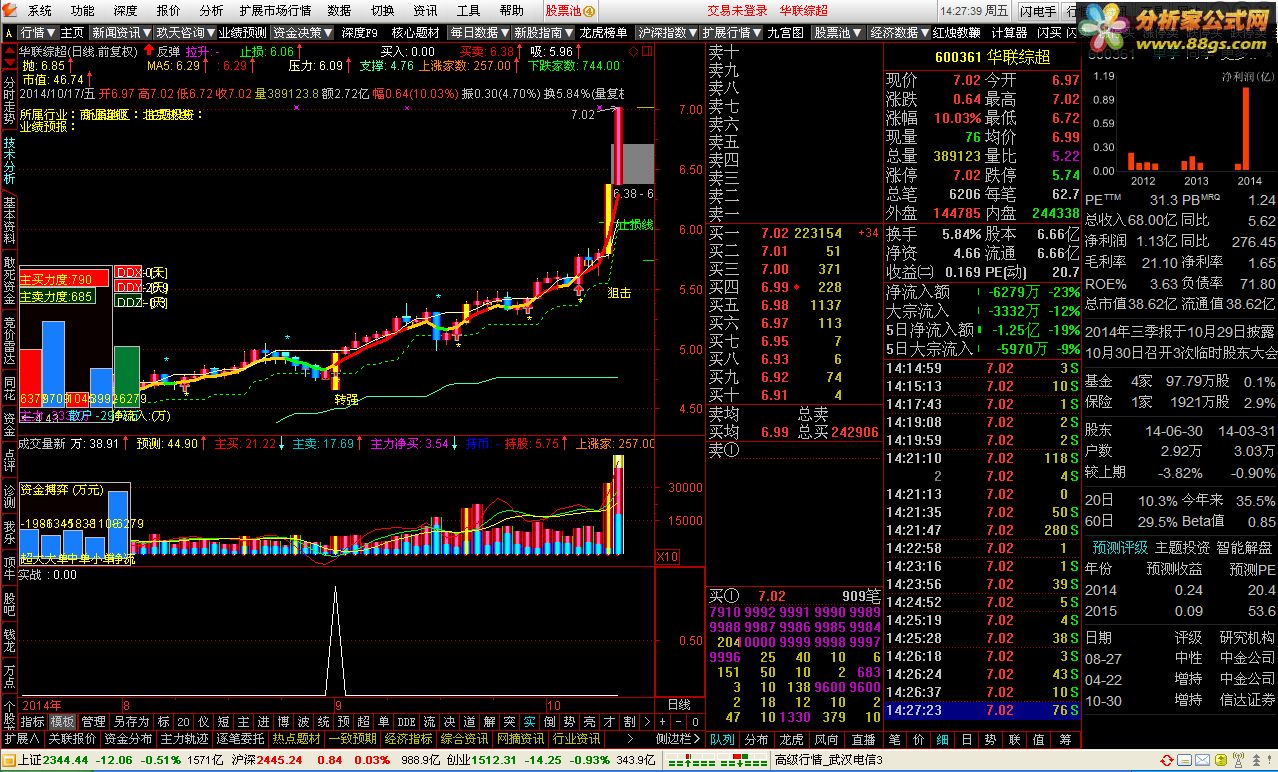Click the X10 volume scale label
The width and height of the screenshot is (1278, 772).
pos(667,556)
